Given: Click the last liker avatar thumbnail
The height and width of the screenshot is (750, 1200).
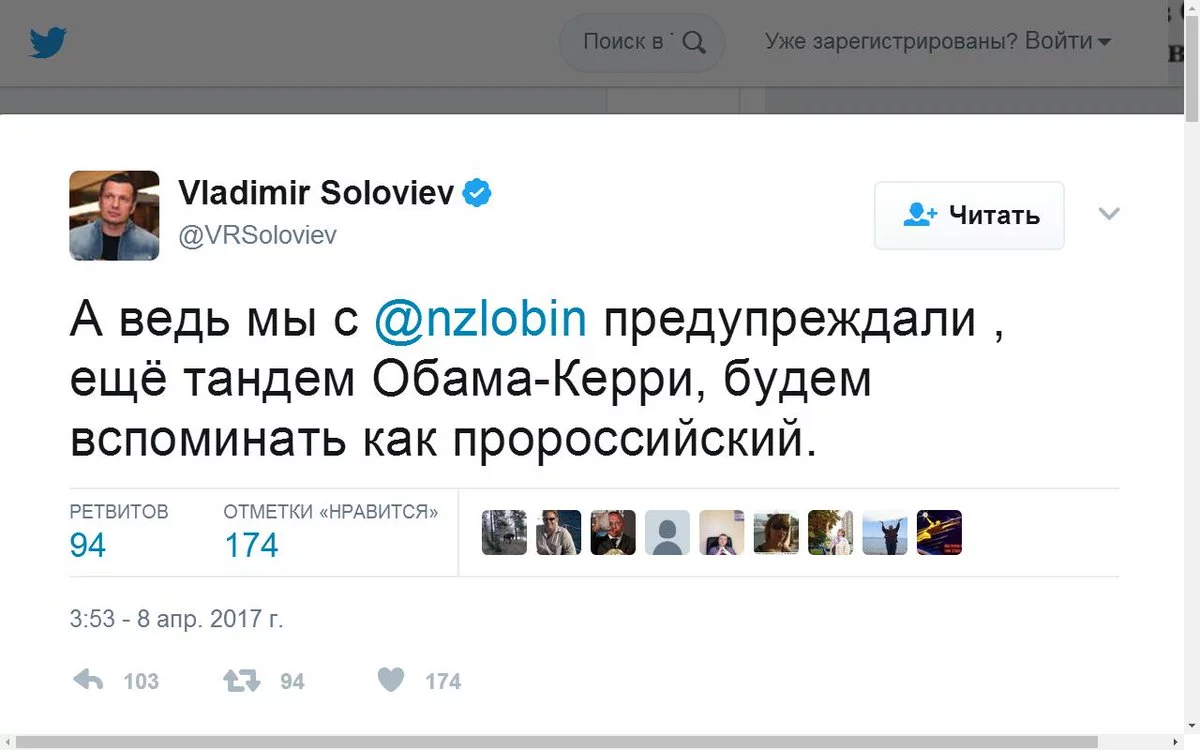Looking at the screenshot, I should click(x=939, y=533).
